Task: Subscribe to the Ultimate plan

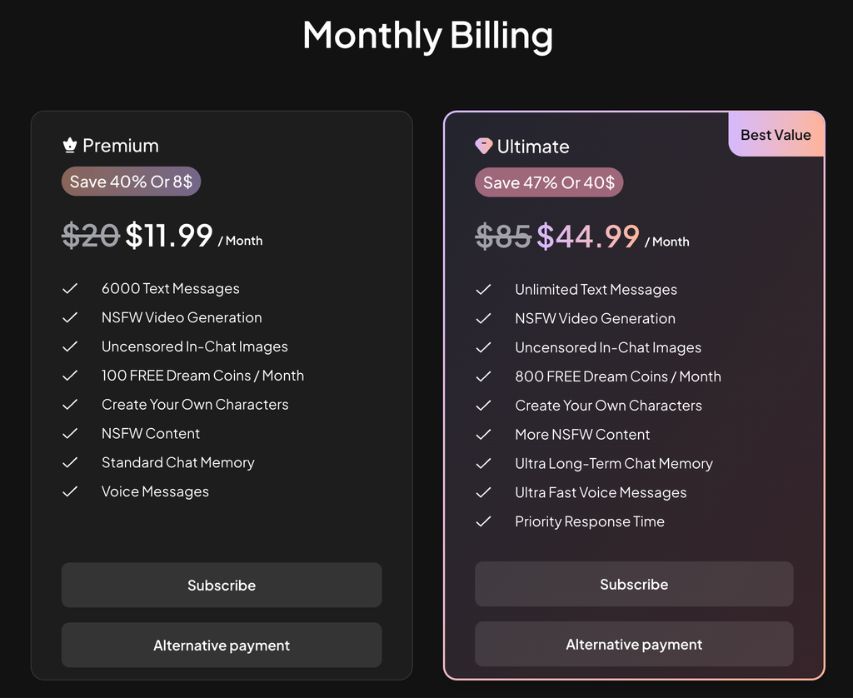Action: point(633,584)
